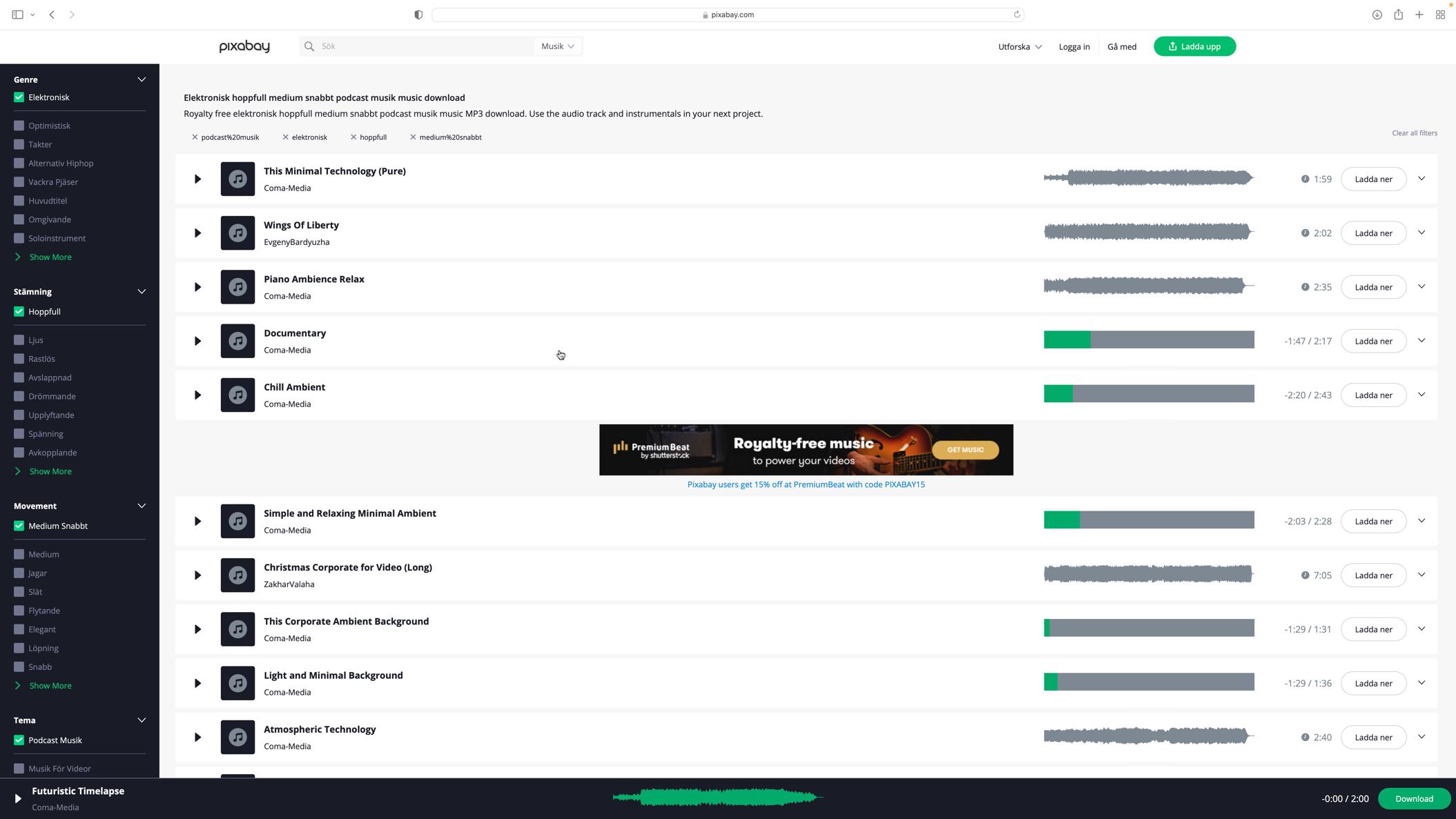Click Logga in in header
The width and height of the screenshot is (1456, 819).
click(1074, 47)
